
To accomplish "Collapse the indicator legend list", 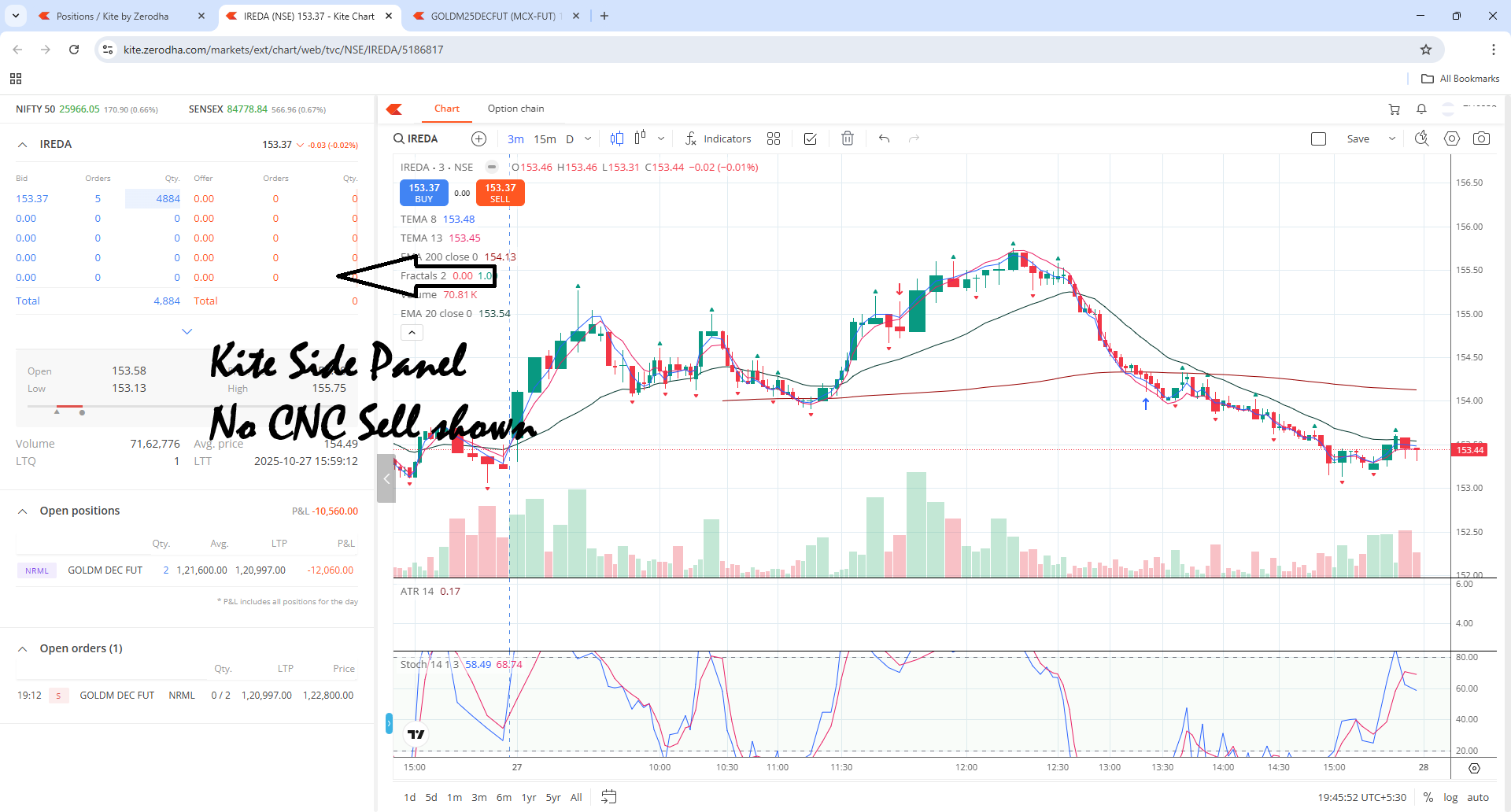I will coord(412,333).
